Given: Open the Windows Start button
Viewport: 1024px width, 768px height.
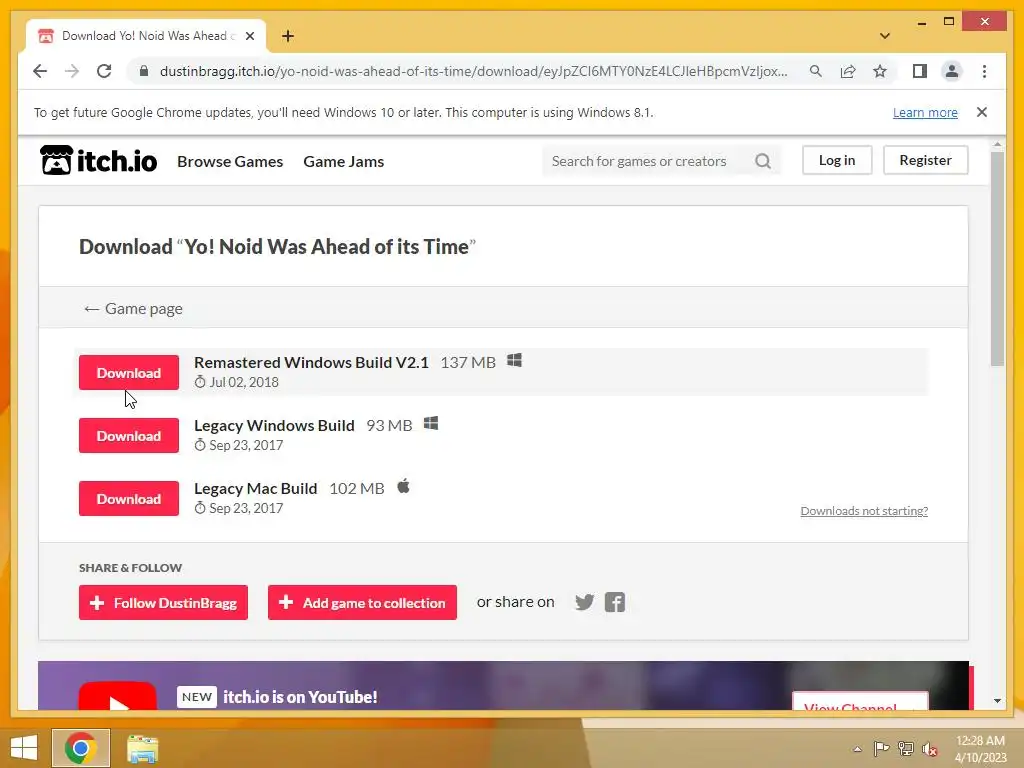Looking at the screenshot, I should point(24,748).
